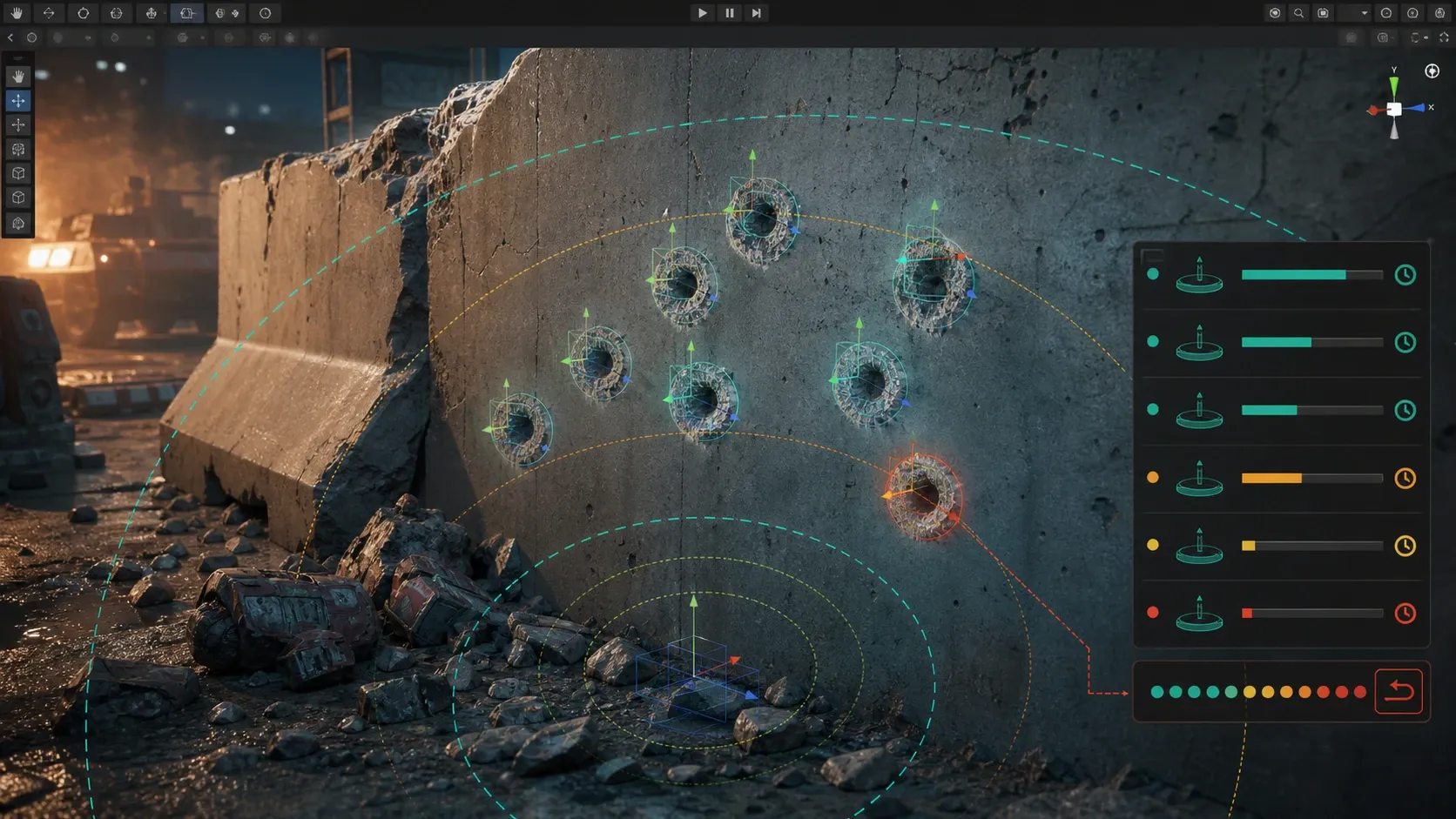This screenshot has width=1456, height=819.
Task: Toggle the teal status dot on the second row
Action: [x=1153, y=342]
